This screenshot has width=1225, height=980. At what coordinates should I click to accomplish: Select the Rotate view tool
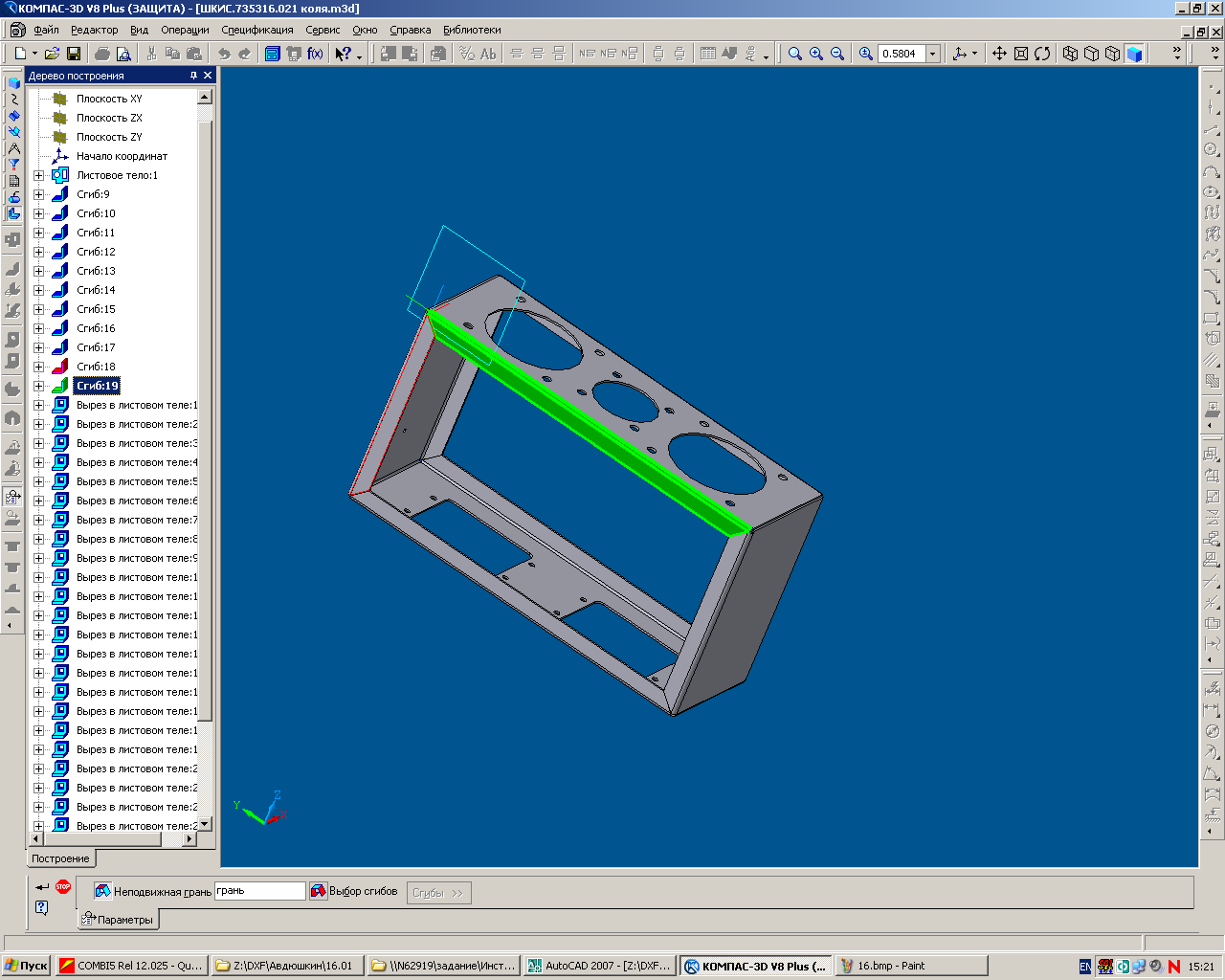click(x=1042, y=54)
